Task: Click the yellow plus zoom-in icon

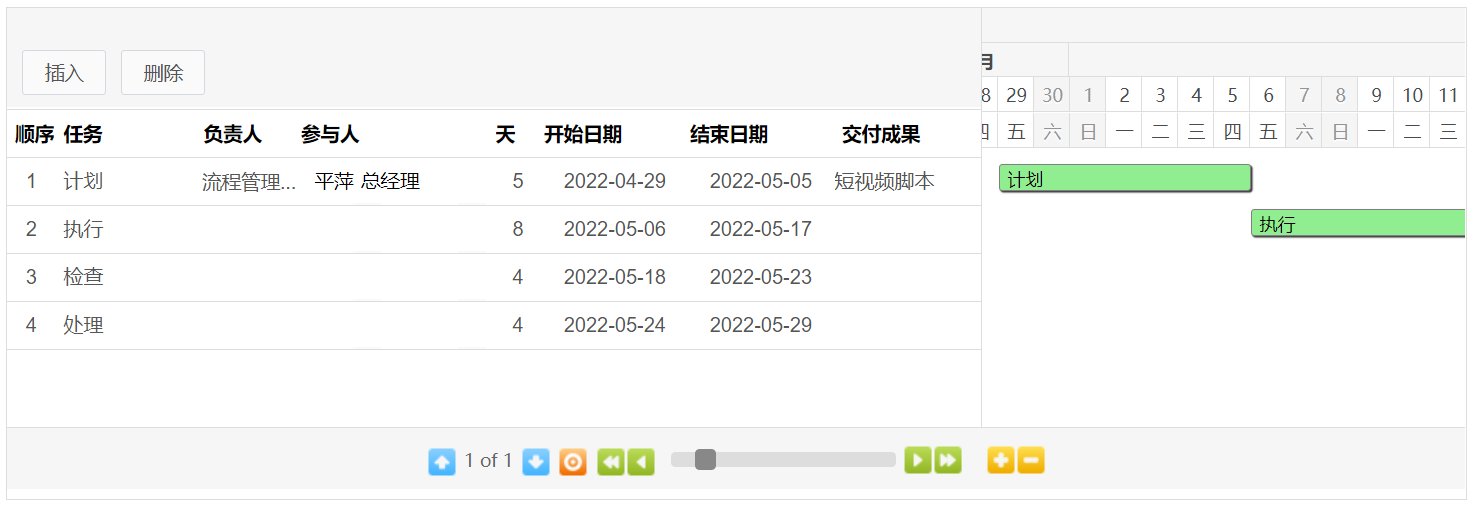Action: click(1001, 460)
